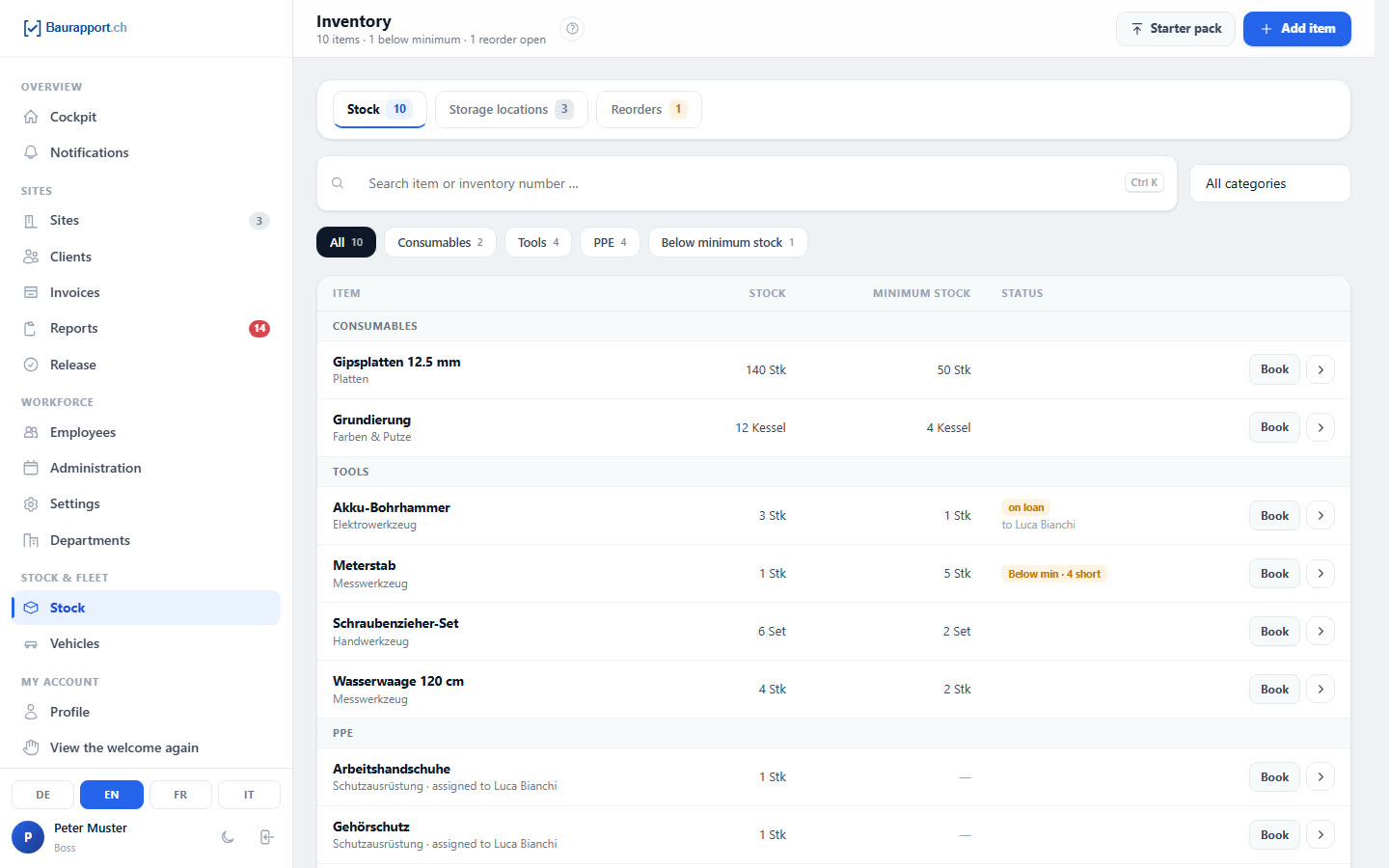Filter list by Consumables chip
Viewport: 1389px width, 868px height.
441,242
